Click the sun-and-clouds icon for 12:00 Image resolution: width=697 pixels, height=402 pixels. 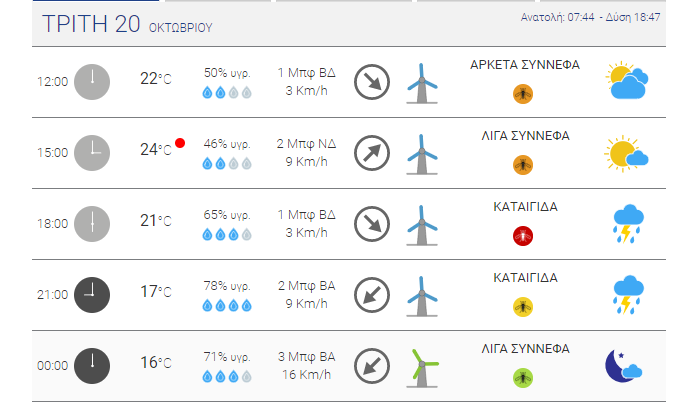point(627,80)
